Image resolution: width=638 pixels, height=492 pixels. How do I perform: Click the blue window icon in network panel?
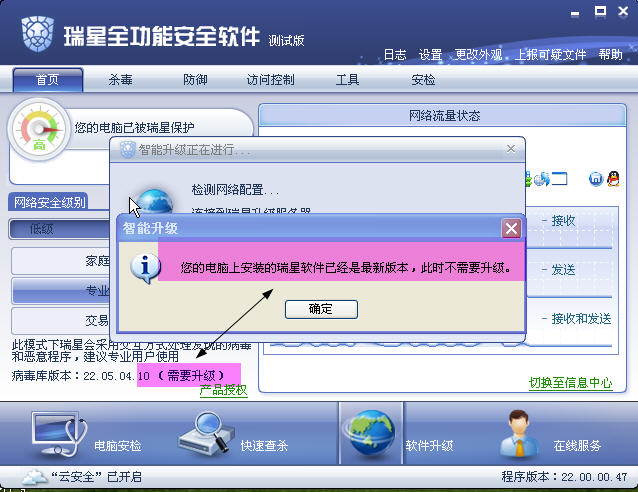559,179
